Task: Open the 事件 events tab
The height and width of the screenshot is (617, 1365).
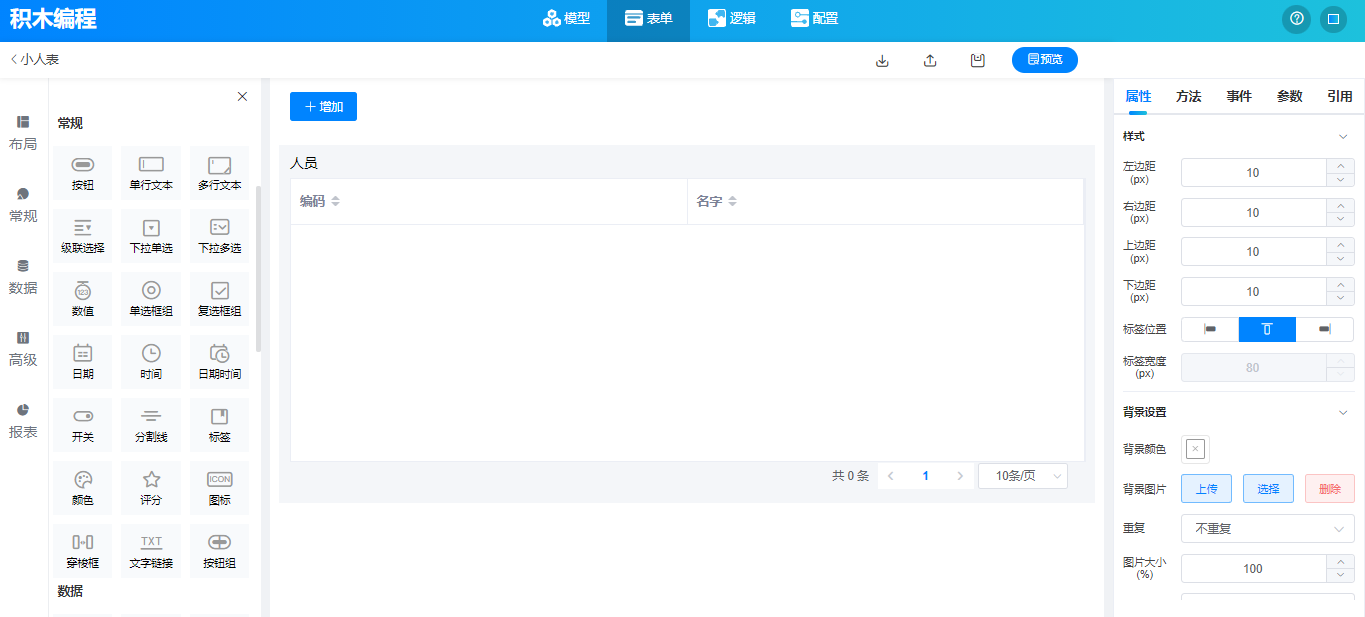Action: pos(1239,97)
